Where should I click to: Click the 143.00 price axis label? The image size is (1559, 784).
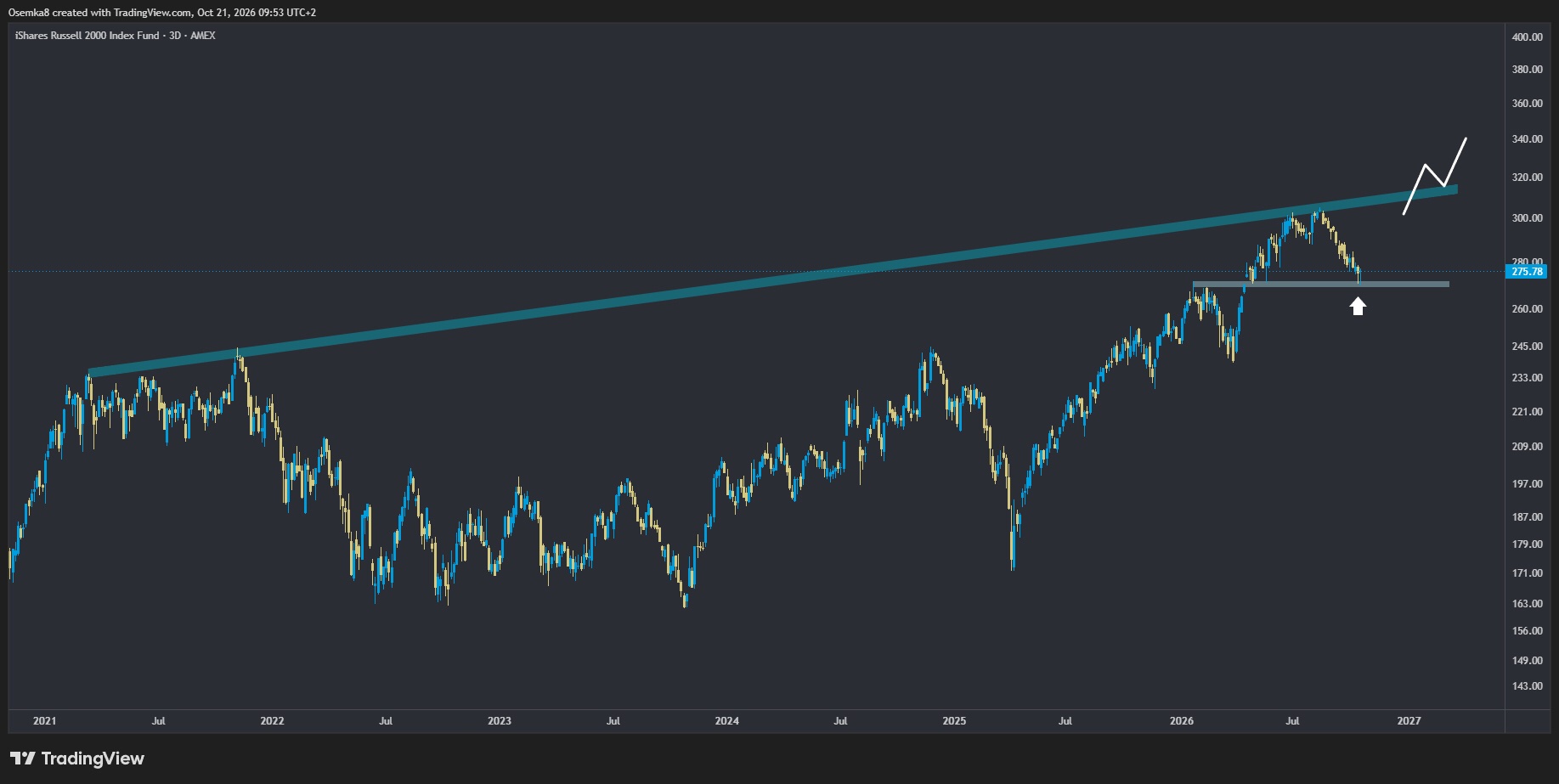[x=1527, y=686]
